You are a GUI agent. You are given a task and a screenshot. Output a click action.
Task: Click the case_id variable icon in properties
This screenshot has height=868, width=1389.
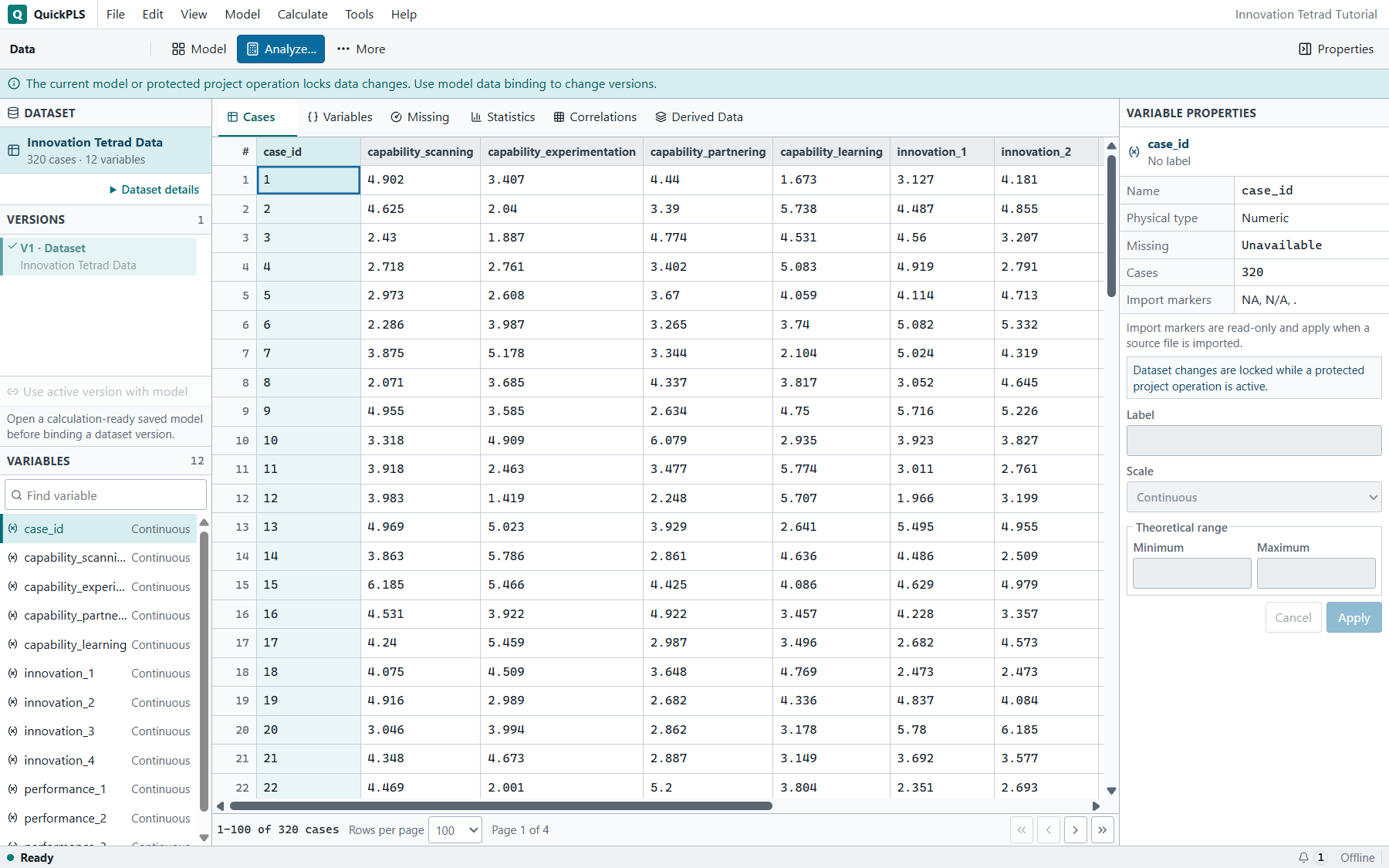[x=1134, y=152]
